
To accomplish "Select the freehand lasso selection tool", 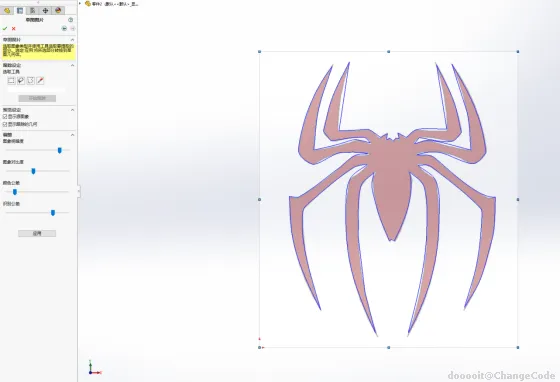I will 21,81.
